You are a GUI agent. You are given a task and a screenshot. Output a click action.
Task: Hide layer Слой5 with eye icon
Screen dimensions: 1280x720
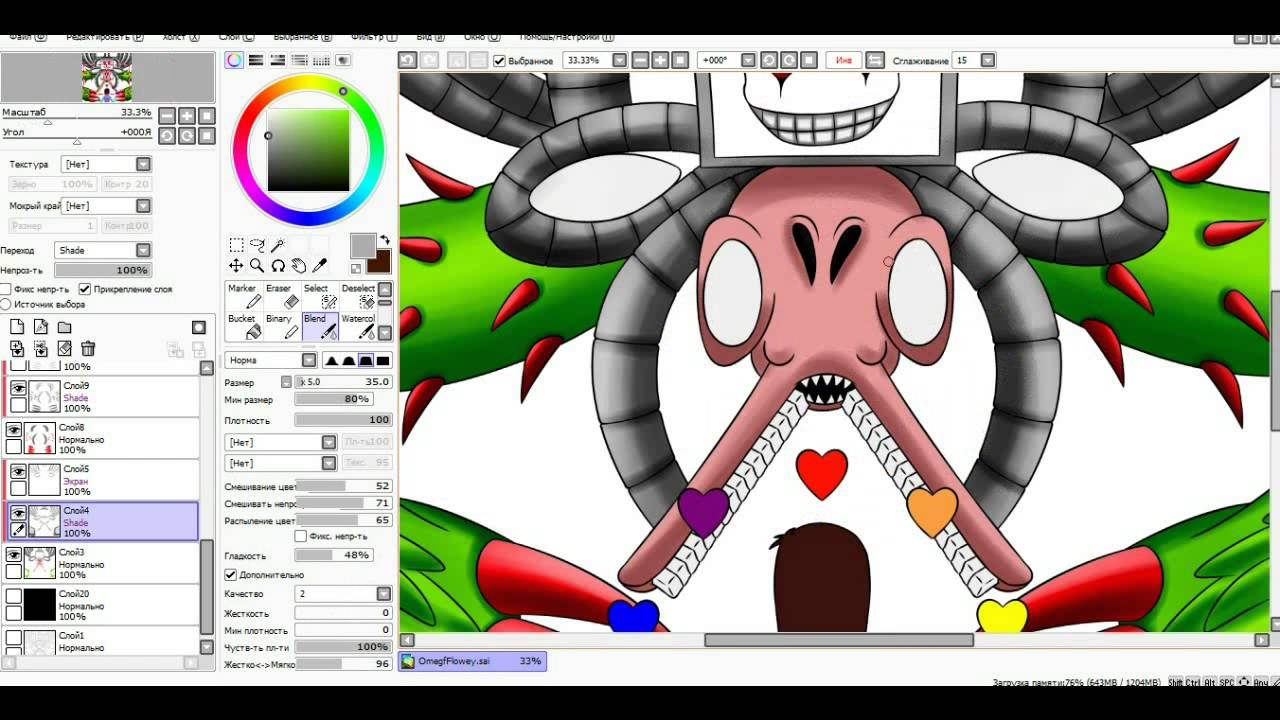point(18,472)
